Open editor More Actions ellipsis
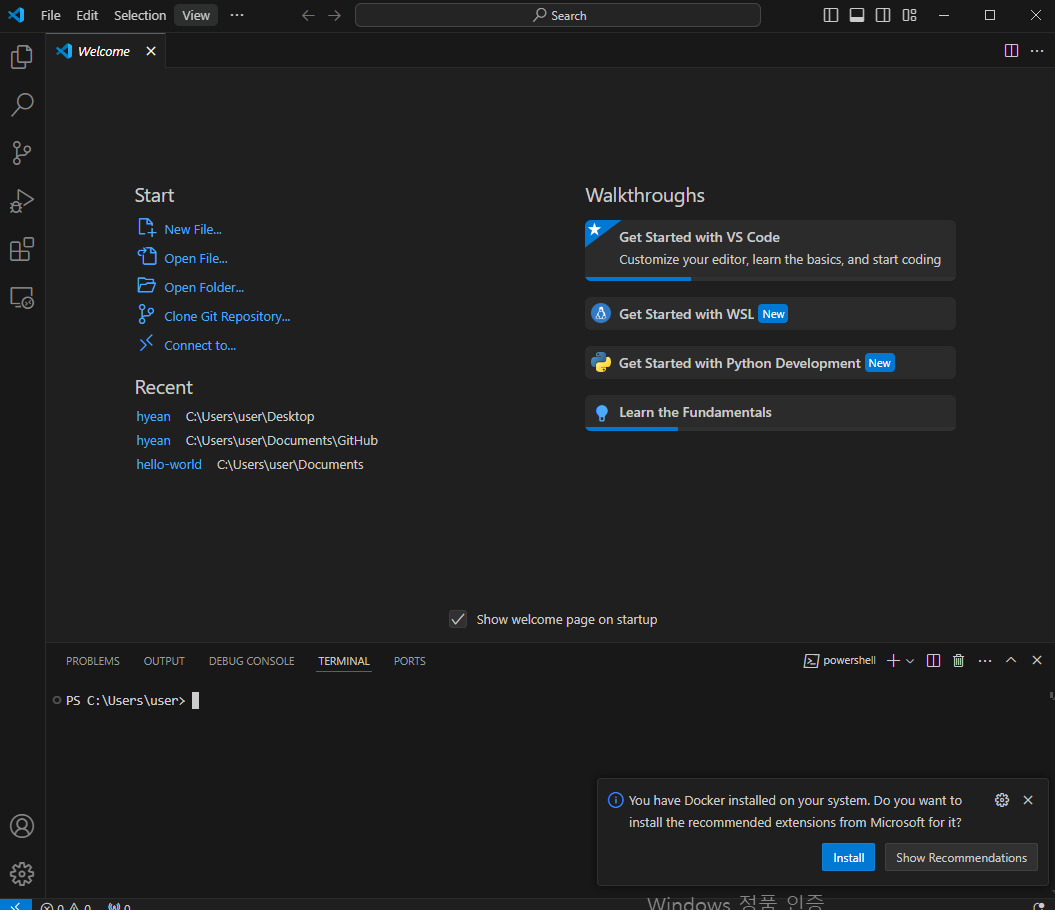Image resolution: width=1055 pixels, height=910 pixels. tap(1037, 50)
